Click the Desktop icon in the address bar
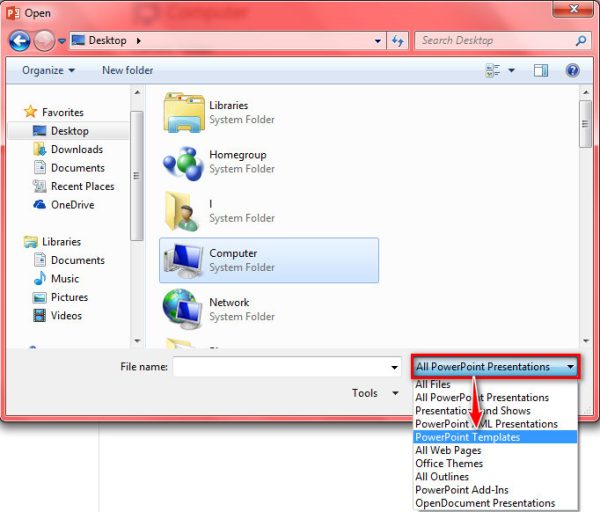The height and width of the screenshot is (512, 600). pos(78,40)
